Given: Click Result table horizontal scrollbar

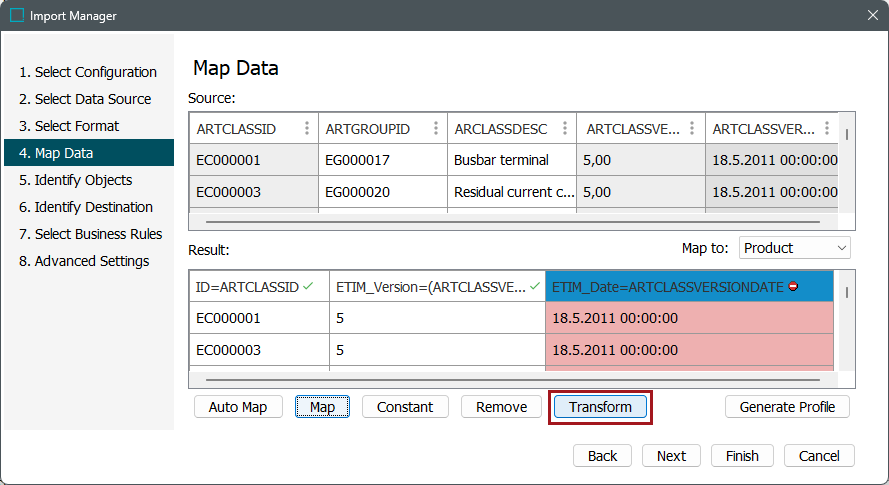Looking at the screenshot, I should click(510, 379).
